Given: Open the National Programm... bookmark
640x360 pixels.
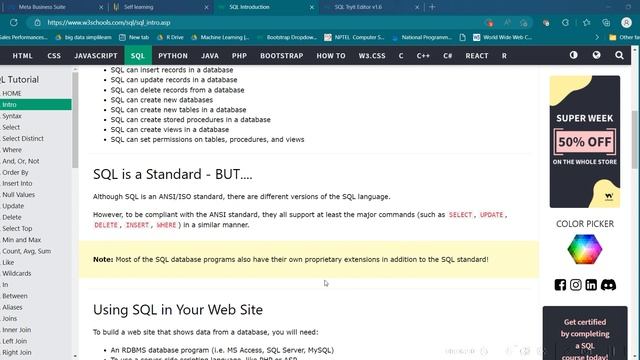Looking at the screenshot, I should (422, 37).
